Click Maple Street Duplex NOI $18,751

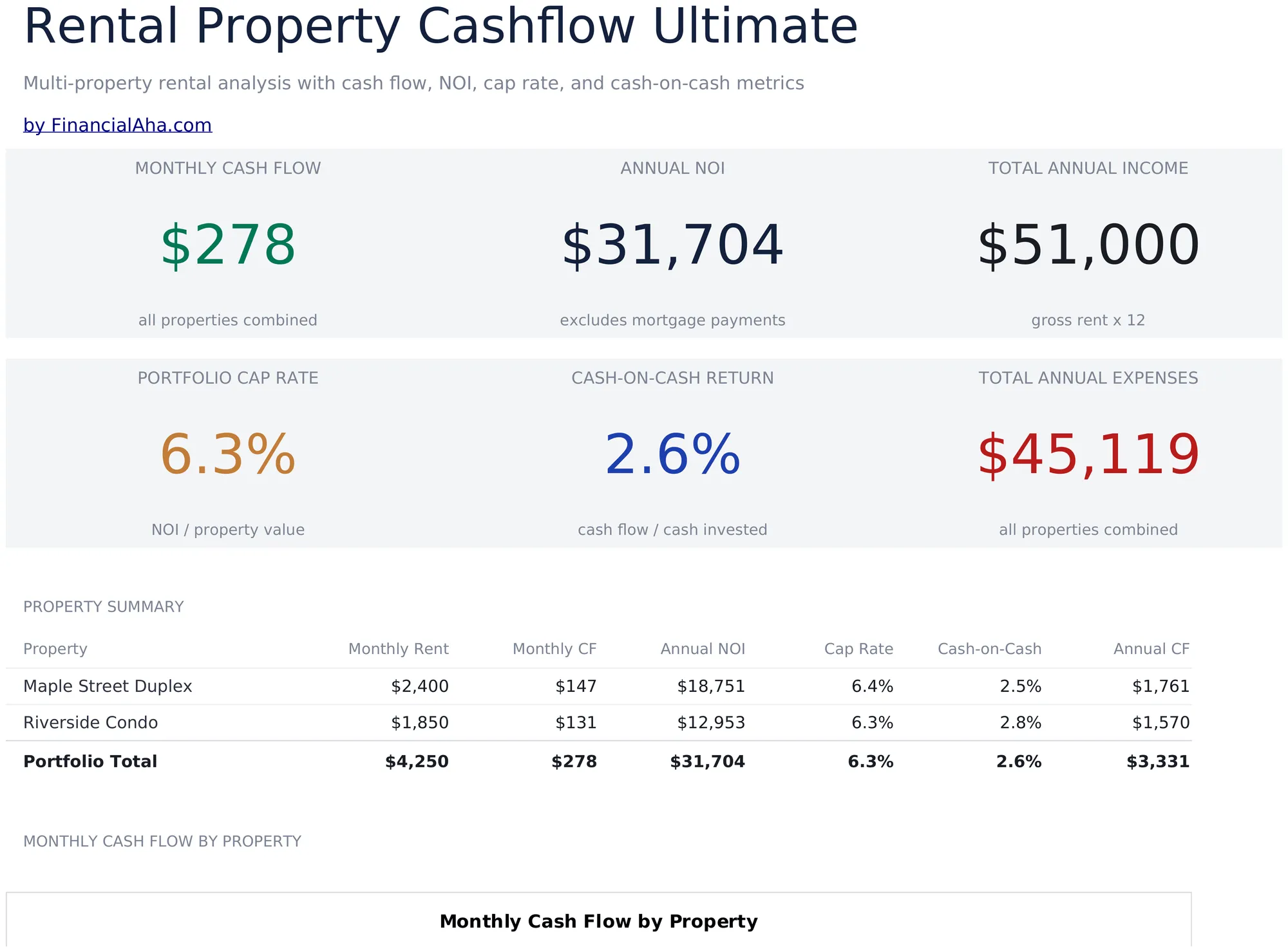pos(711,686)
